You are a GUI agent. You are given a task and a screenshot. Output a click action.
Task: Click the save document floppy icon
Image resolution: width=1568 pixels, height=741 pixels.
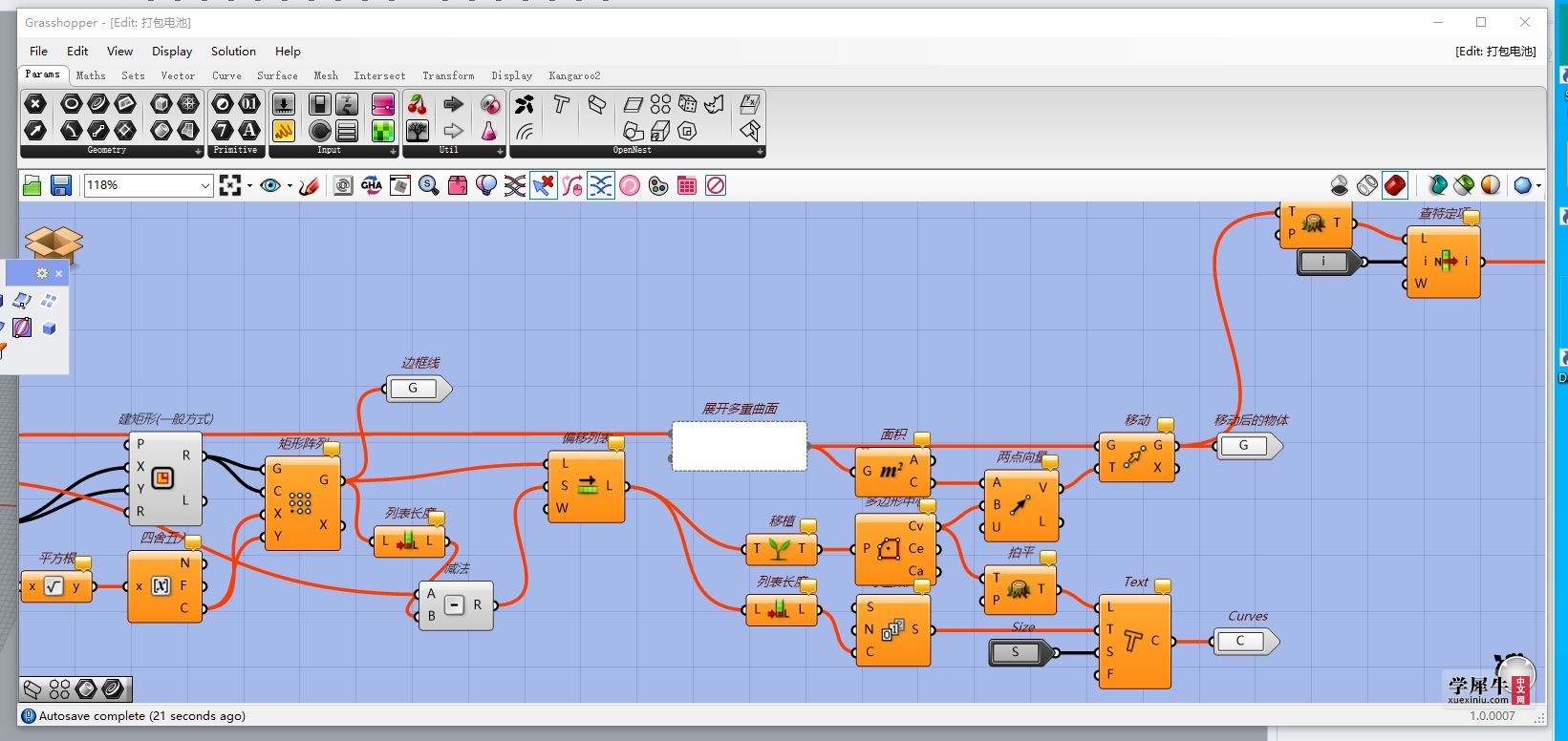[61, 185]
